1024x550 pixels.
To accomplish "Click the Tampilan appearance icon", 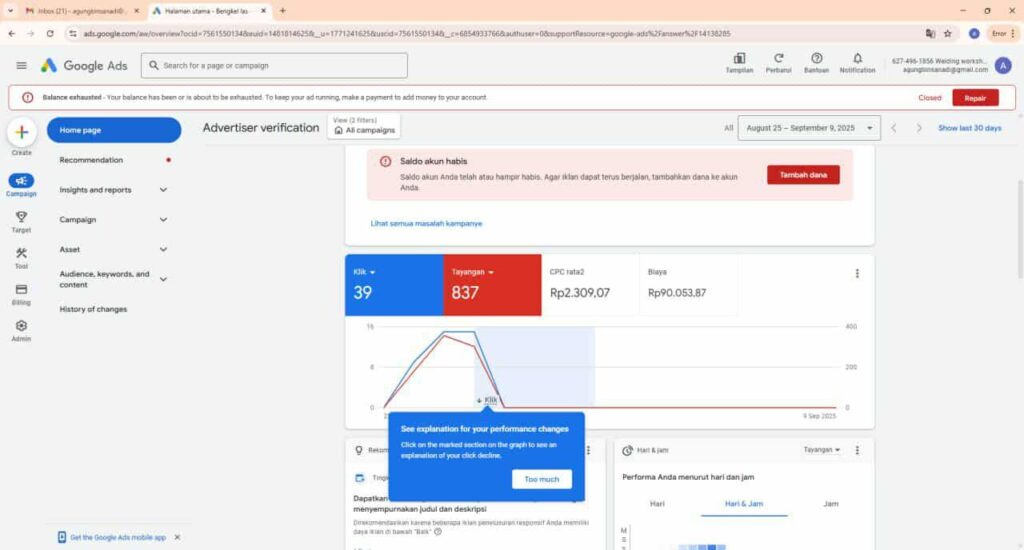I will click(739, 59).
